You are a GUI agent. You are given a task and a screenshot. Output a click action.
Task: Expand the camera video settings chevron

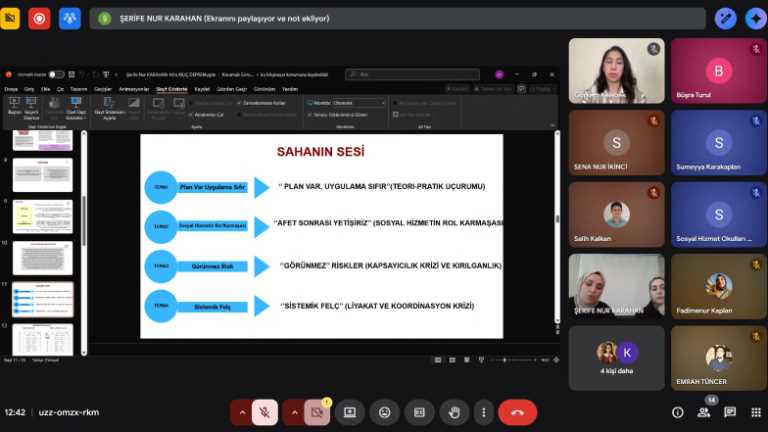pos(293,412)
